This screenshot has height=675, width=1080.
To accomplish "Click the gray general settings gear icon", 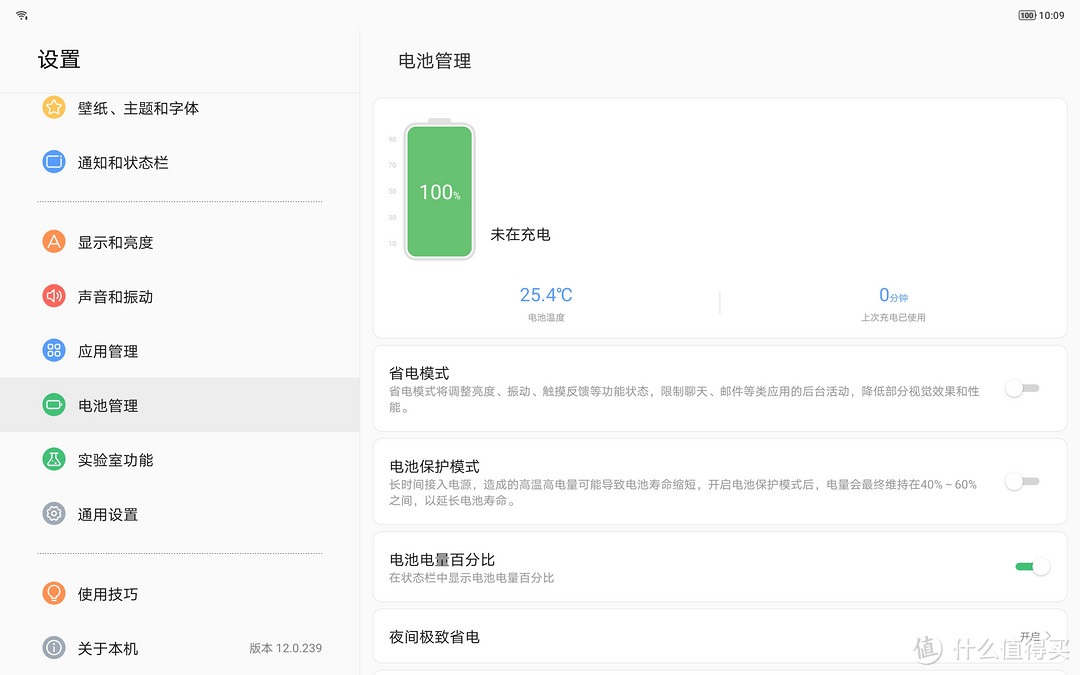I will click(x=54, y=514).
